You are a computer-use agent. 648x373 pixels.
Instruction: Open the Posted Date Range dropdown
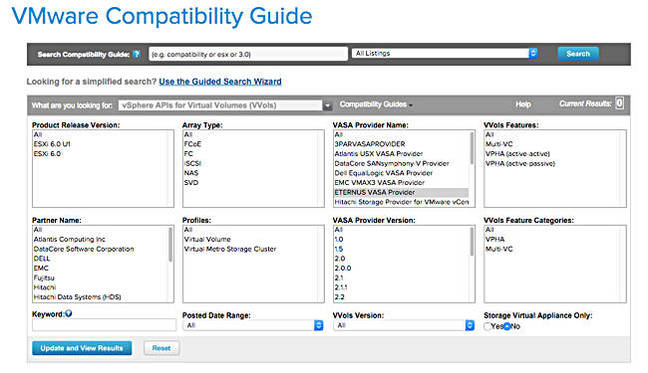[x=253, y=325]
